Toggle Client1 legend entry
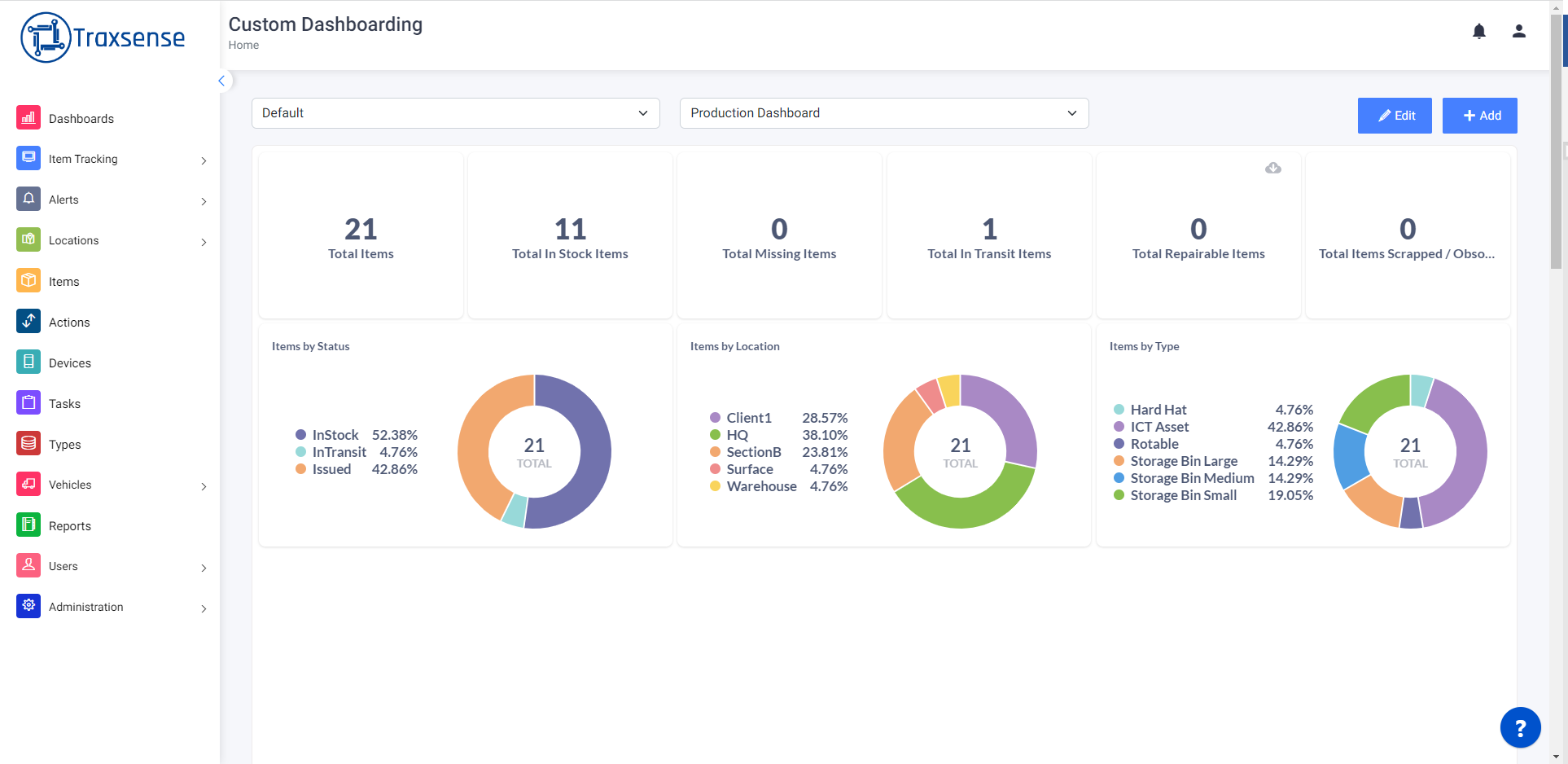 (x=778, y=418)
